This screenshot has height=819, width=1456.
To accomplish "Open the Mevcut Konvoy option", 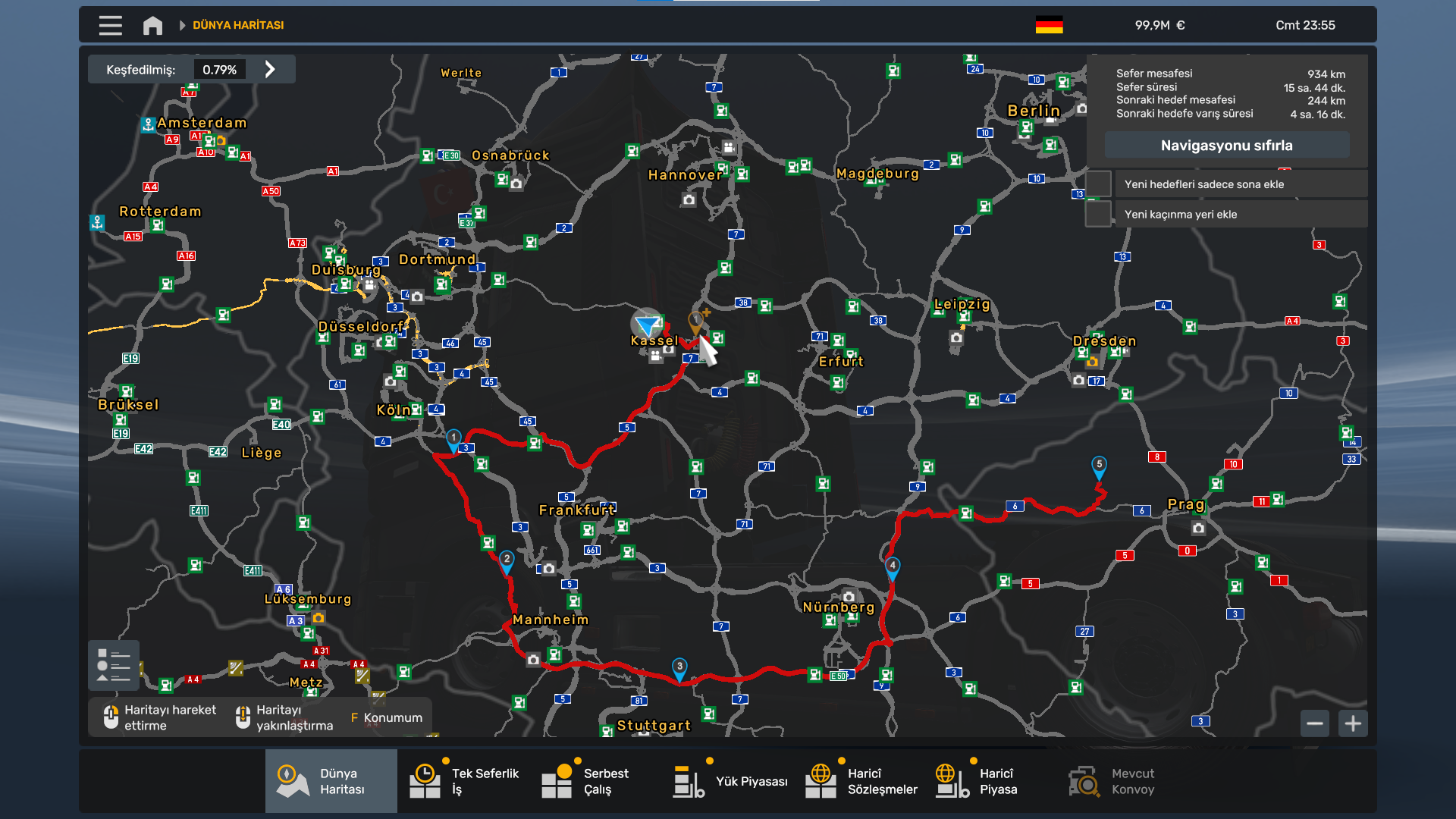I will pyautogui.click(x=1112, y=781).
